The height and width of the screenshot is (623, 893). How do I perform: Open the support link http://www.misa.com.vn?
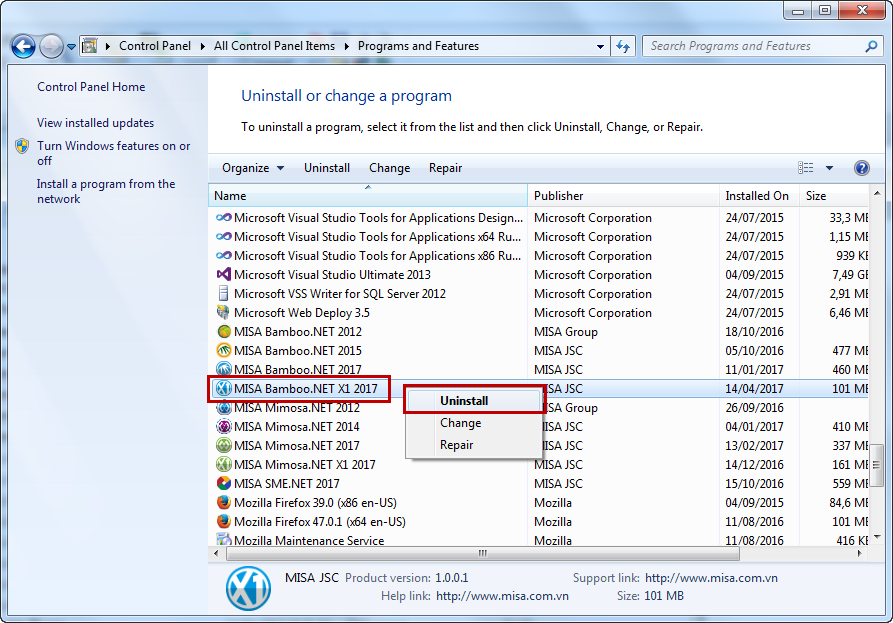711,578
